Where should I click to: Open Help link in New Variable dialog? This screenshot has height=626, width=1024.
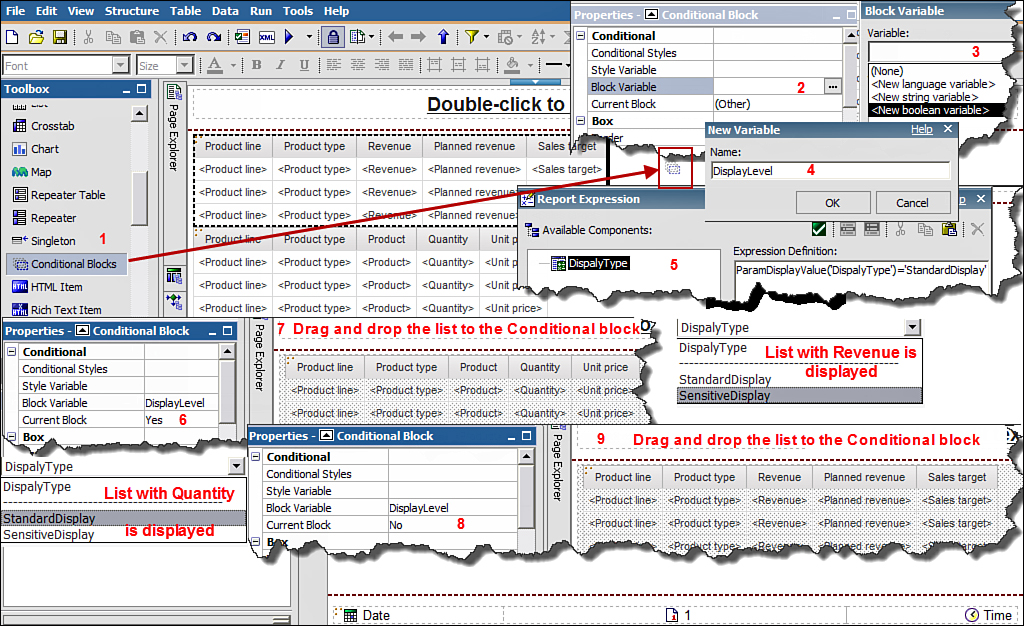point(921,129)
